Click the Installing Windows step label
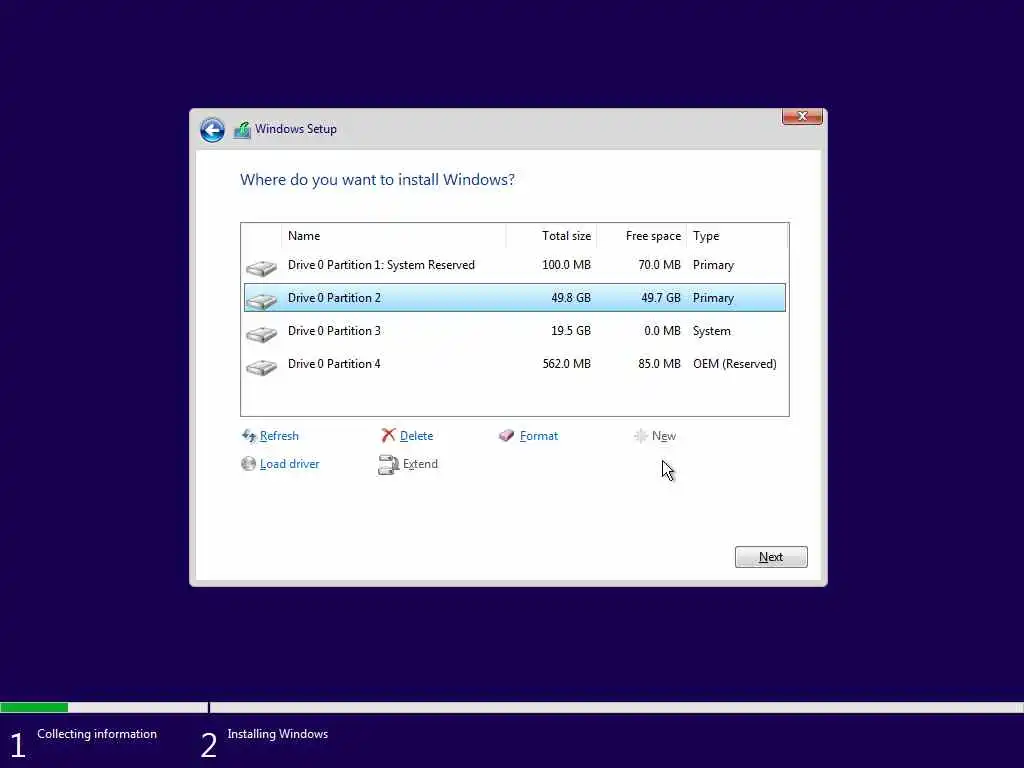The height and width of the screenshot is (768, 1024). (x=278, y=734)
